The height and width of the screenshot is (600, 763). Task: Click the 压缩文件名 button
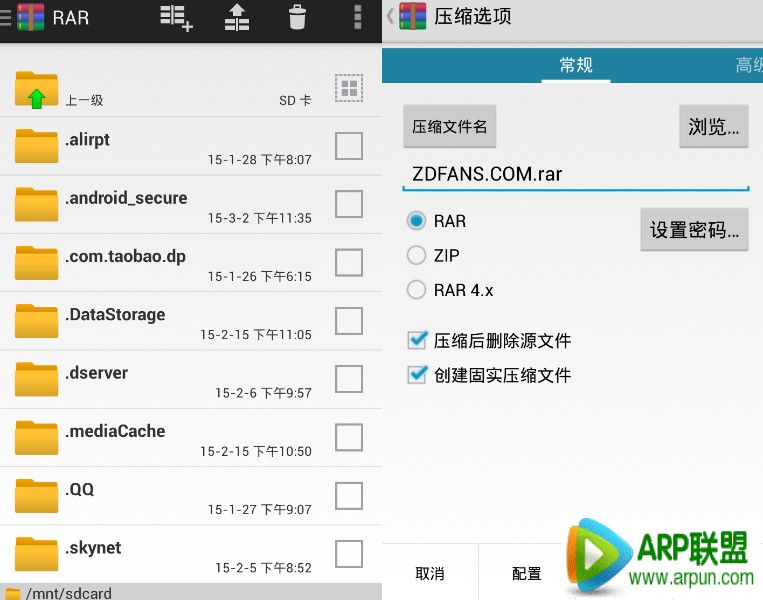(x=450, y=126)
